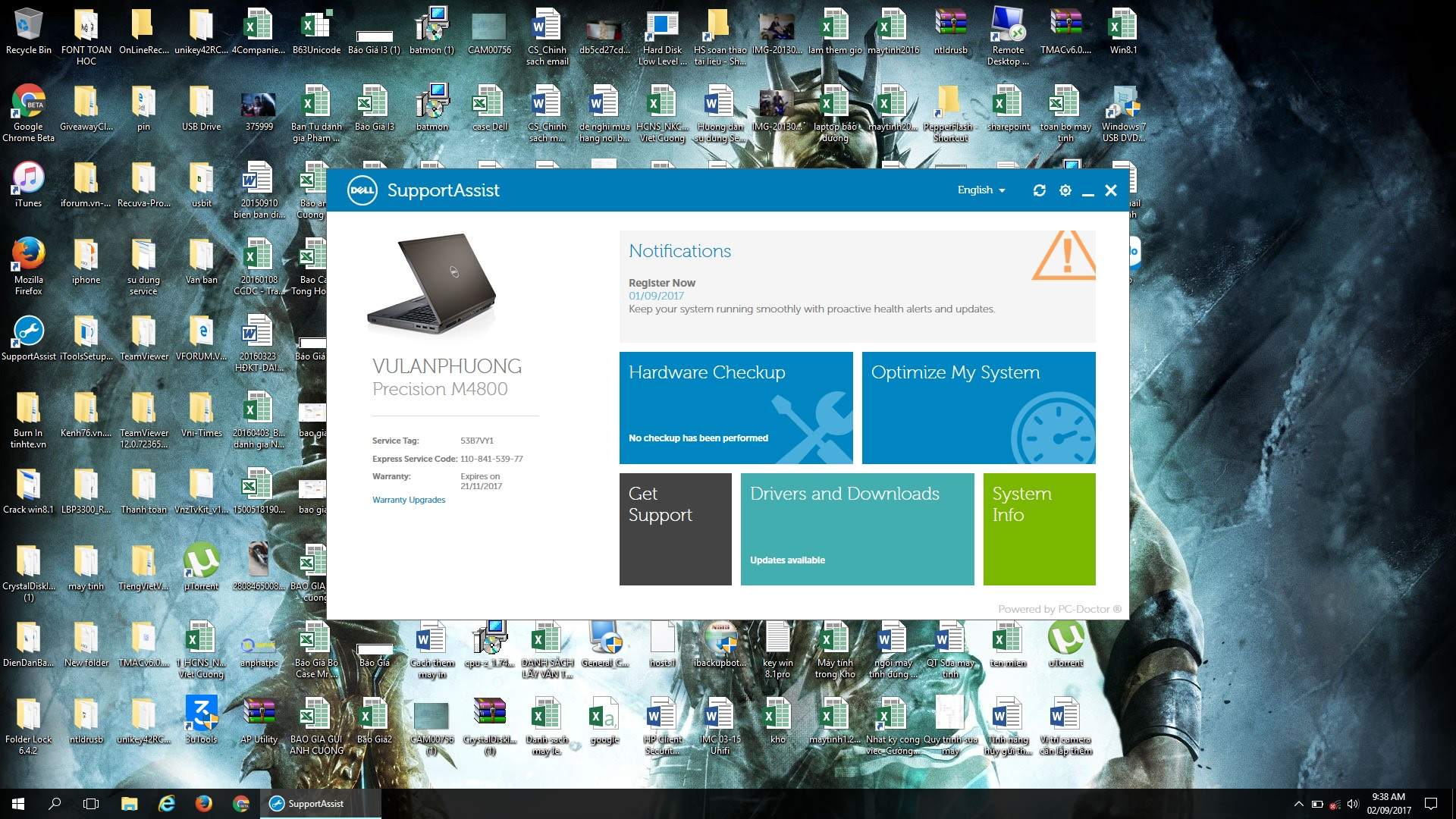Select the FONT TOAN HOC folder
1456x819 pixels.
[86, 36]
